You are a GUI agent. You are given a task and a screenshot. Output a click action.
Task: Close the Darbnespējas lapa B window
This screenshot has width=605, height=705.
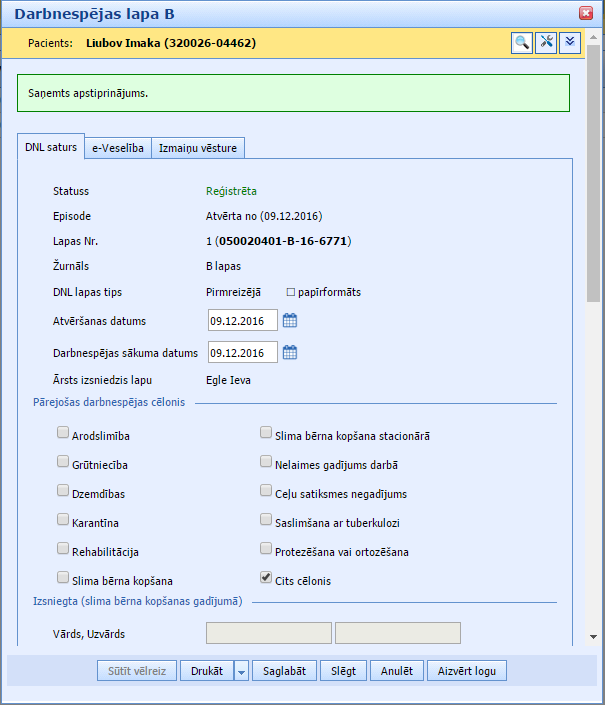(x=586, y=13)
